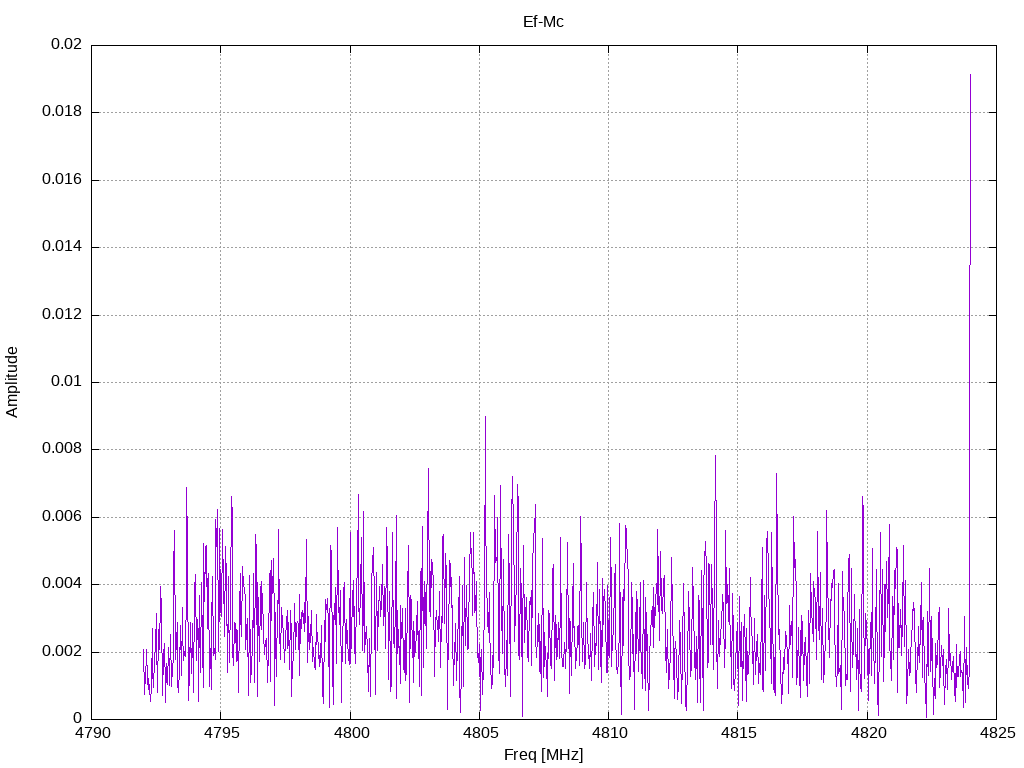Click the plot title Ef-Mc
This screenshot has height=768, width=1024.
tap(543, 21)
